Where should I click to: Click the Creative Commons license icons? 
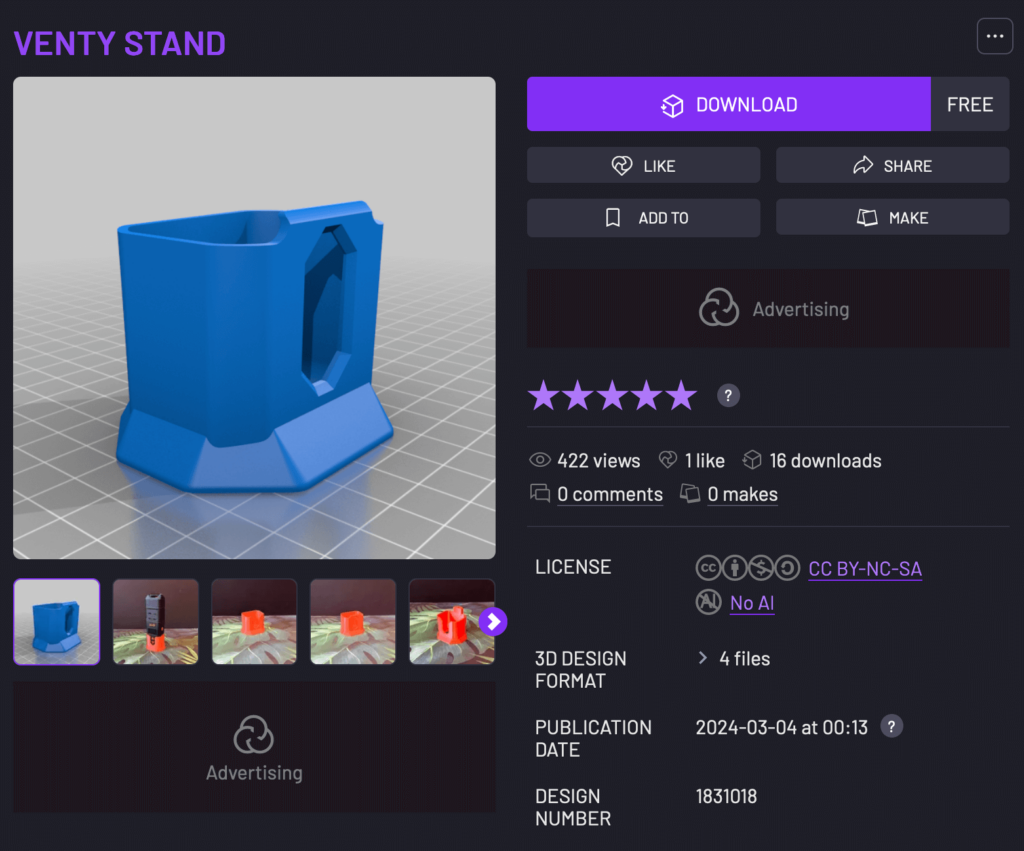pos(748,568)
